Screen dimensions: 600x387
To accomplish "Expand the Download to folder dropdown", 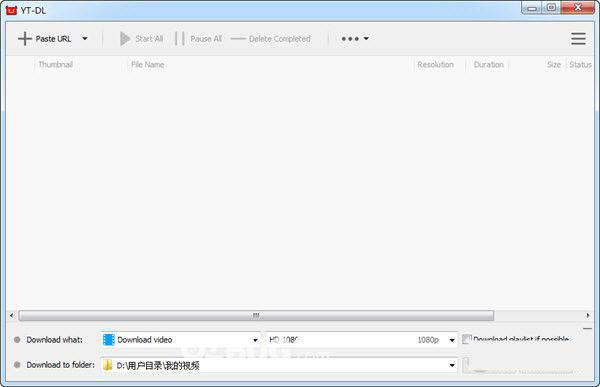I will [452, 365].
